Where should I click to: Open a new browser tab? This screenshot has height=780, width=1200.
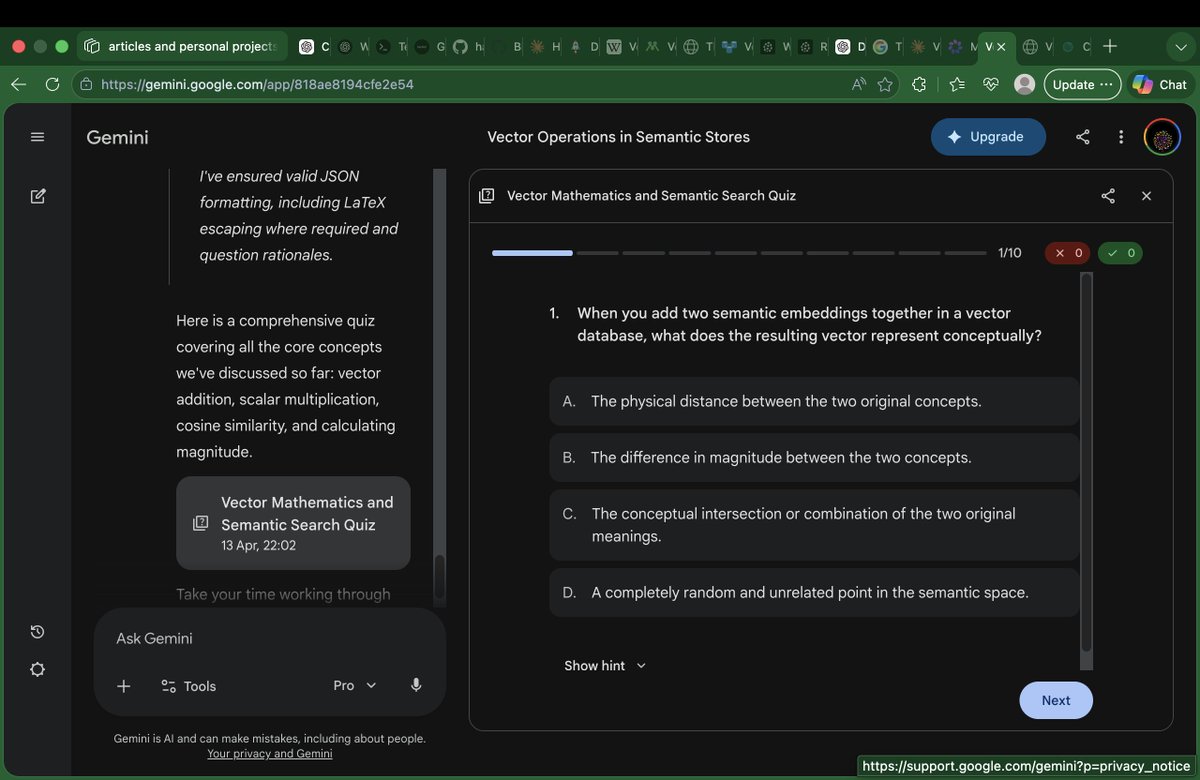(1109, 46)
